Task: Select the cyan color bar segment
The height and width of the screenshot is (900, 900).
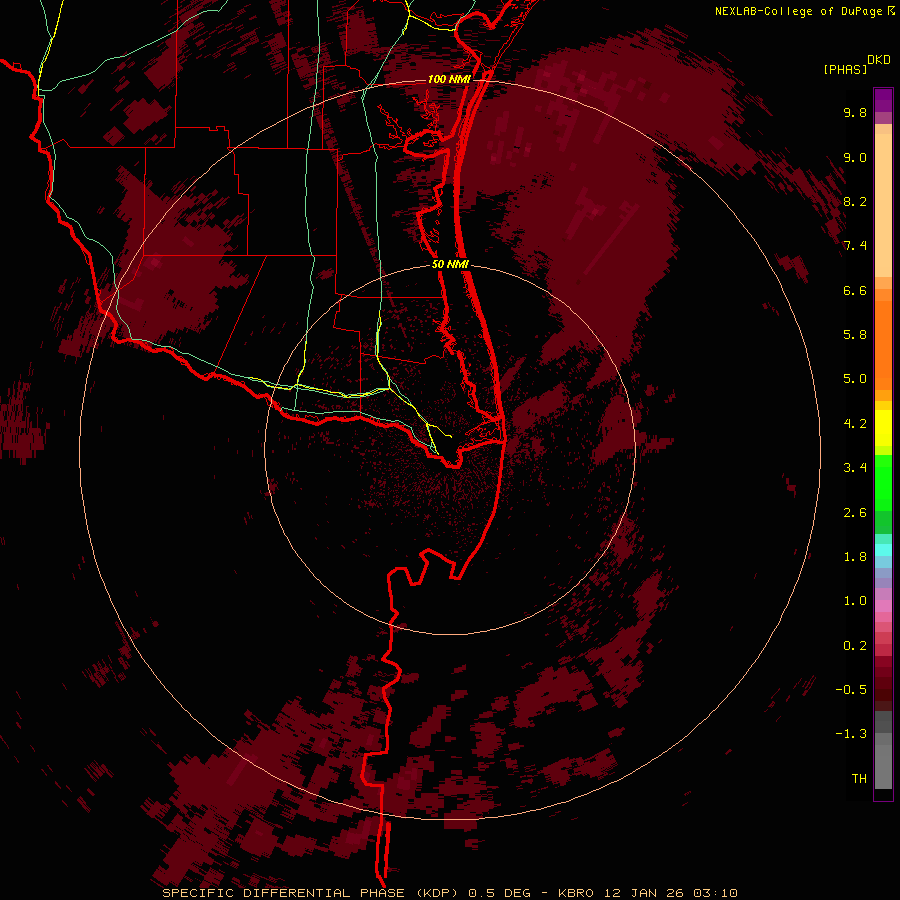Action: [883, 550]
